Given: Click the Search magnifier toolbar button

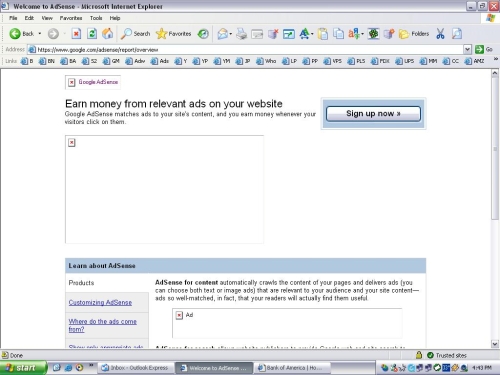Looking at the screenshot, I should pyautogui.click(x=136, y=34).
